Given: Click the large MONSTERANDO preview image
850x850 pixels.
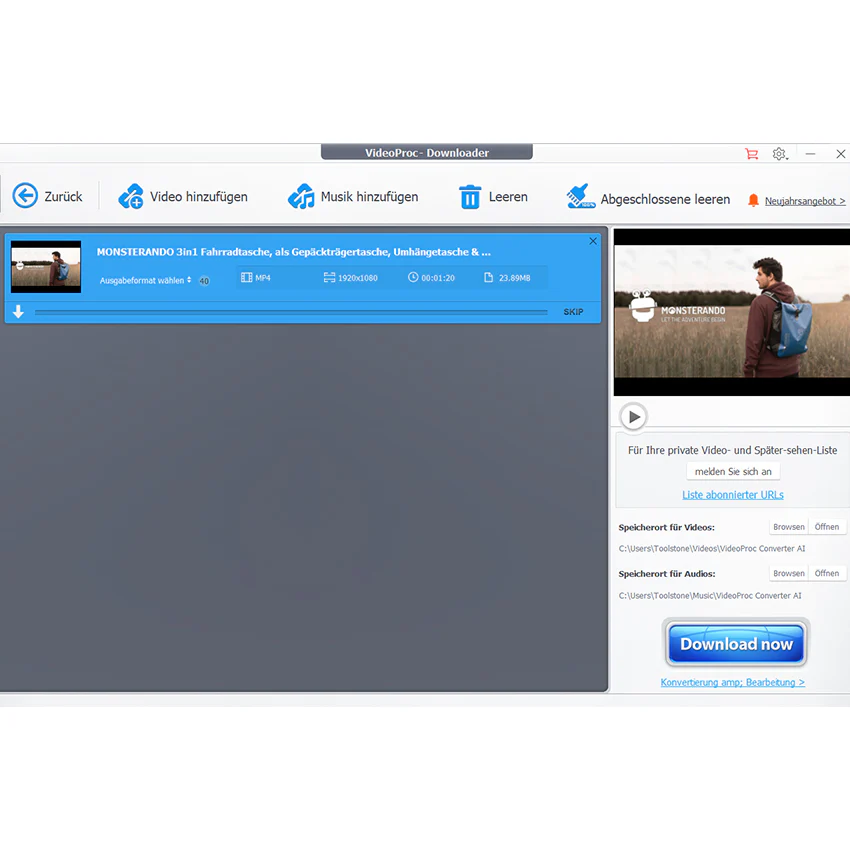Looking at the screenshot, I should pyautogui.click(x=732, y=312).
